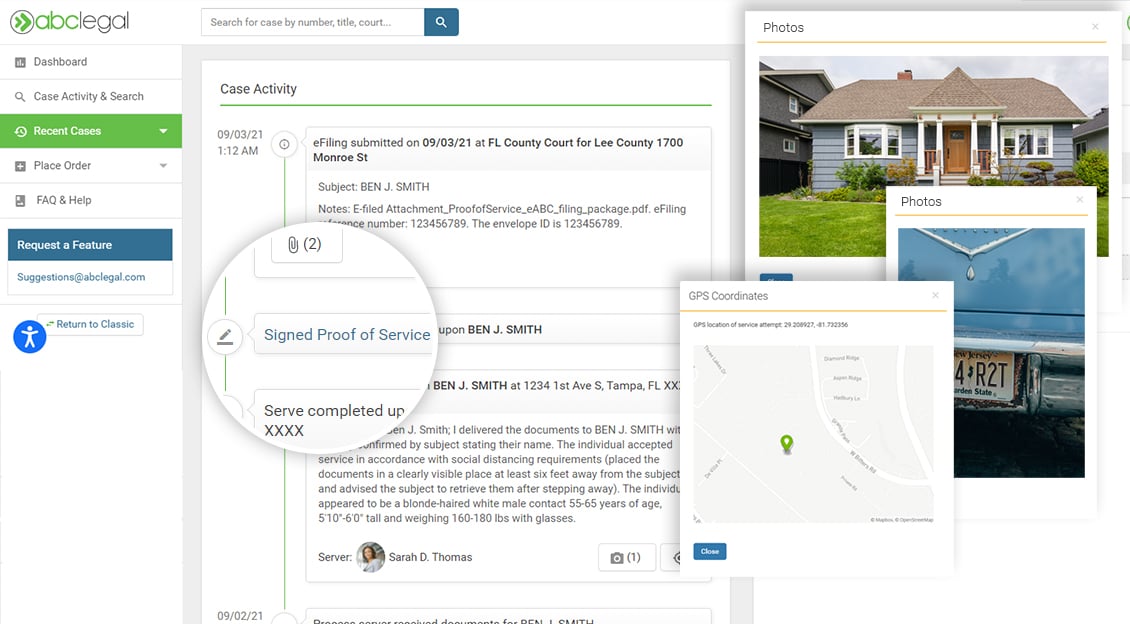Expand the Recent Cases dropdown arrow

163,131
